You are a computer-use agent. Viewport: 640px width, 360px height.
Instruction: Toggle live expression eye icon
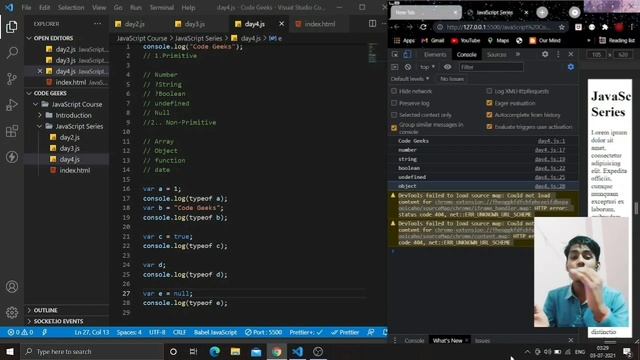pyautogui.click(x=447, y=67)
